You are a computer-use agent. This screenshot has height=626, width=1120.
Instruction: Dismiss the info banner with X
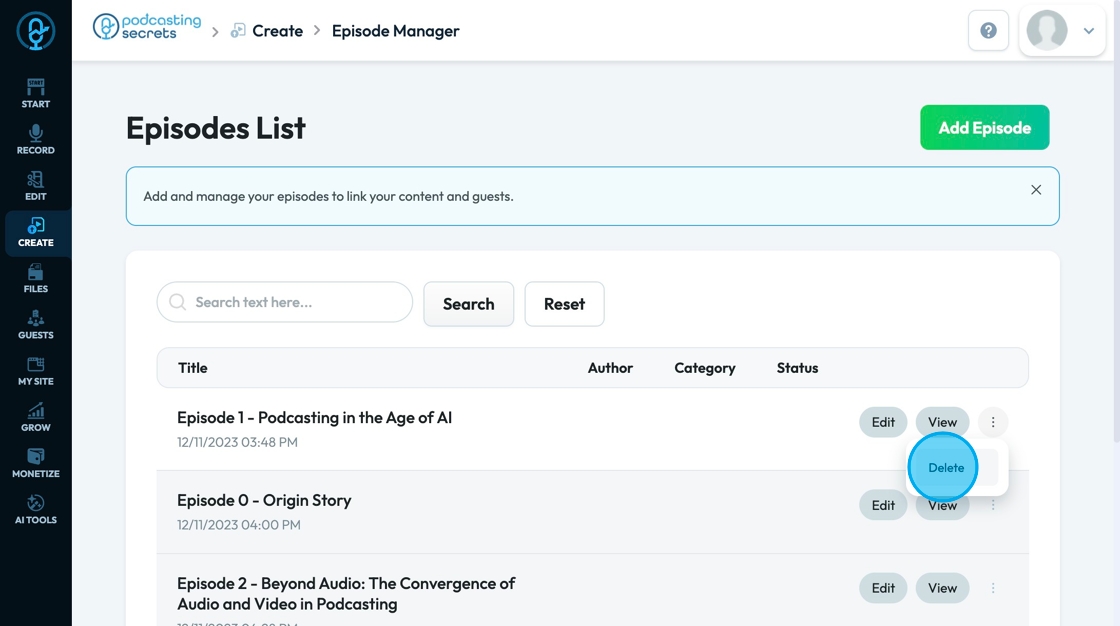1036,190
